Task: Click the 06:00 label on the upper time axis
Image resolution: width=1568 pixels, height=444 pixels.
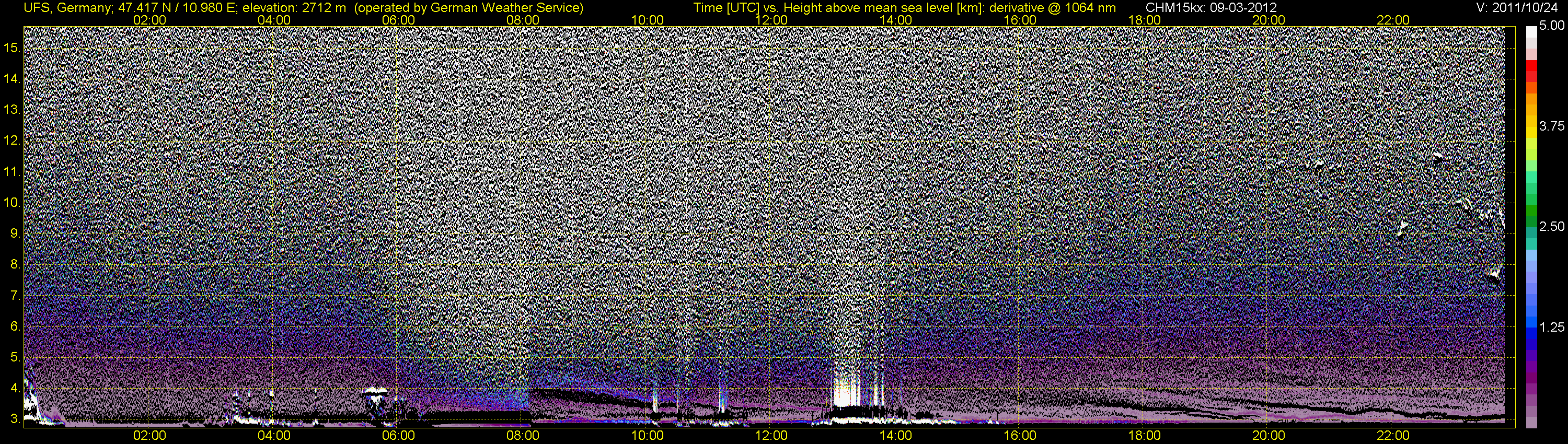Action: point(398,20)
